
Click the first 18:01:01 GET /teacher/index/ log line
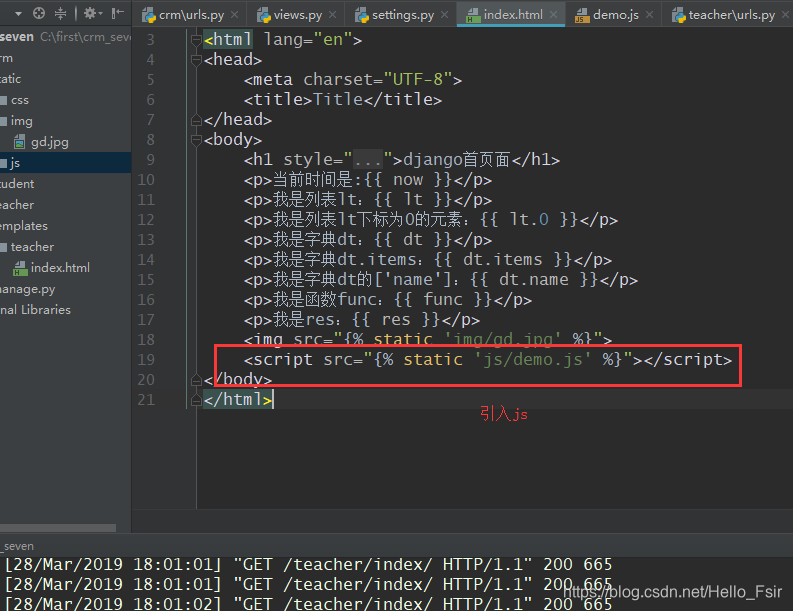click(x=309, y=564)
